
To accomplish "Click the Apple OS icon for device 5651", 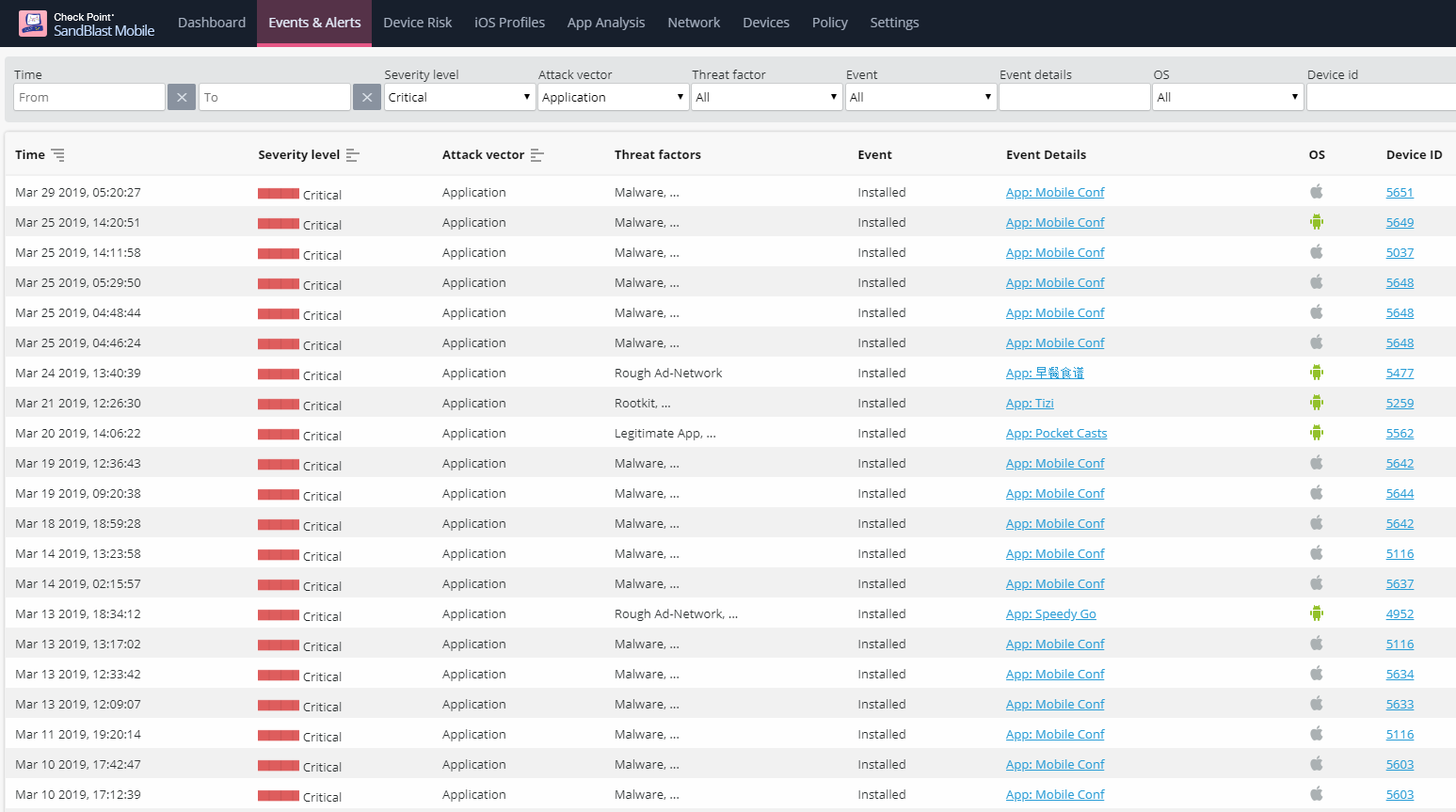I will [1317, 192].
